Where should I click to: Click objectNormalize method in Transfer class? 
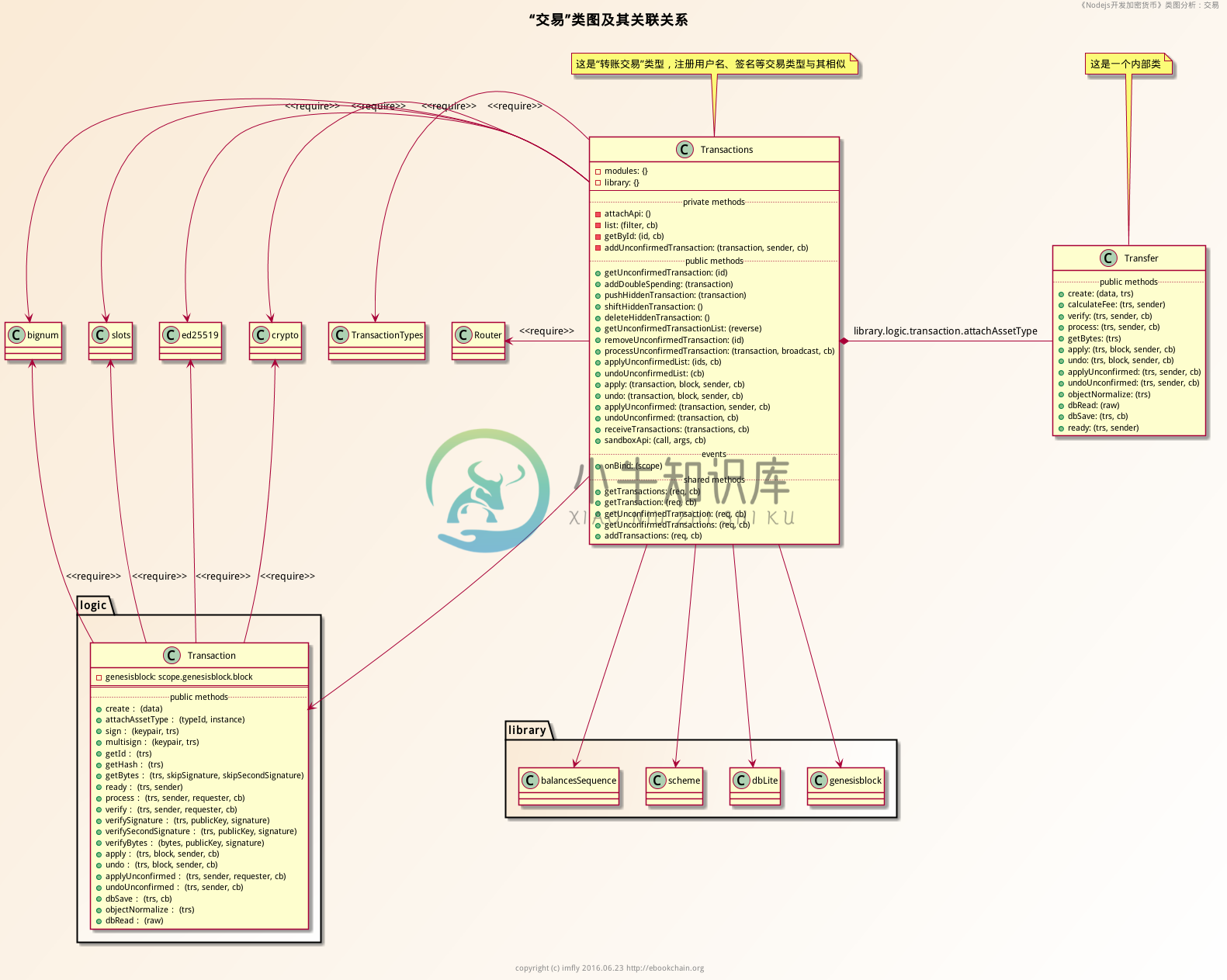coord(1109,395)
